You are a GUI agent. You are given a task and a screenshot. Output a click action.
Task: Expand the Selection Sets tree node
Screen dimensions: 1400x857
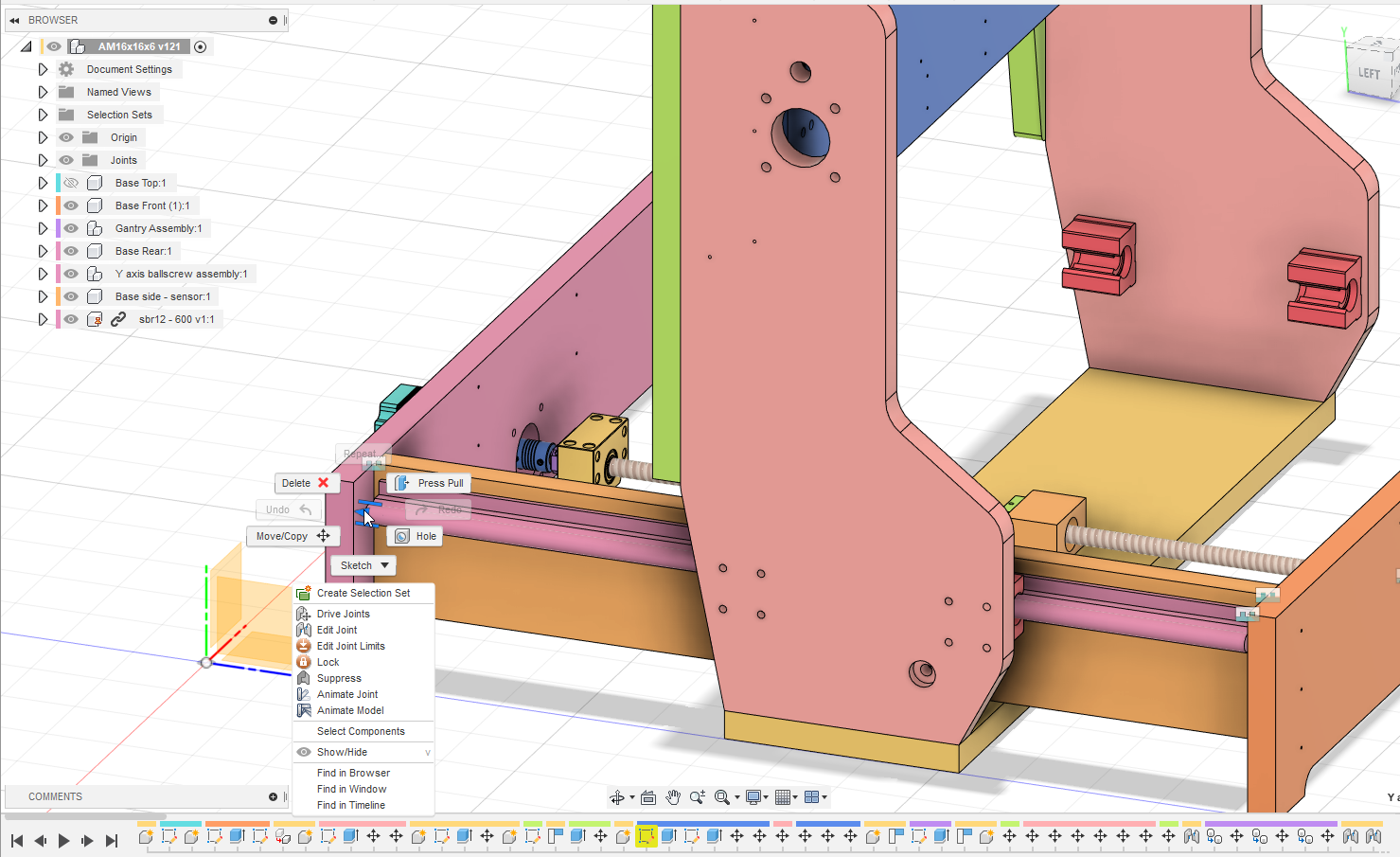43,115
